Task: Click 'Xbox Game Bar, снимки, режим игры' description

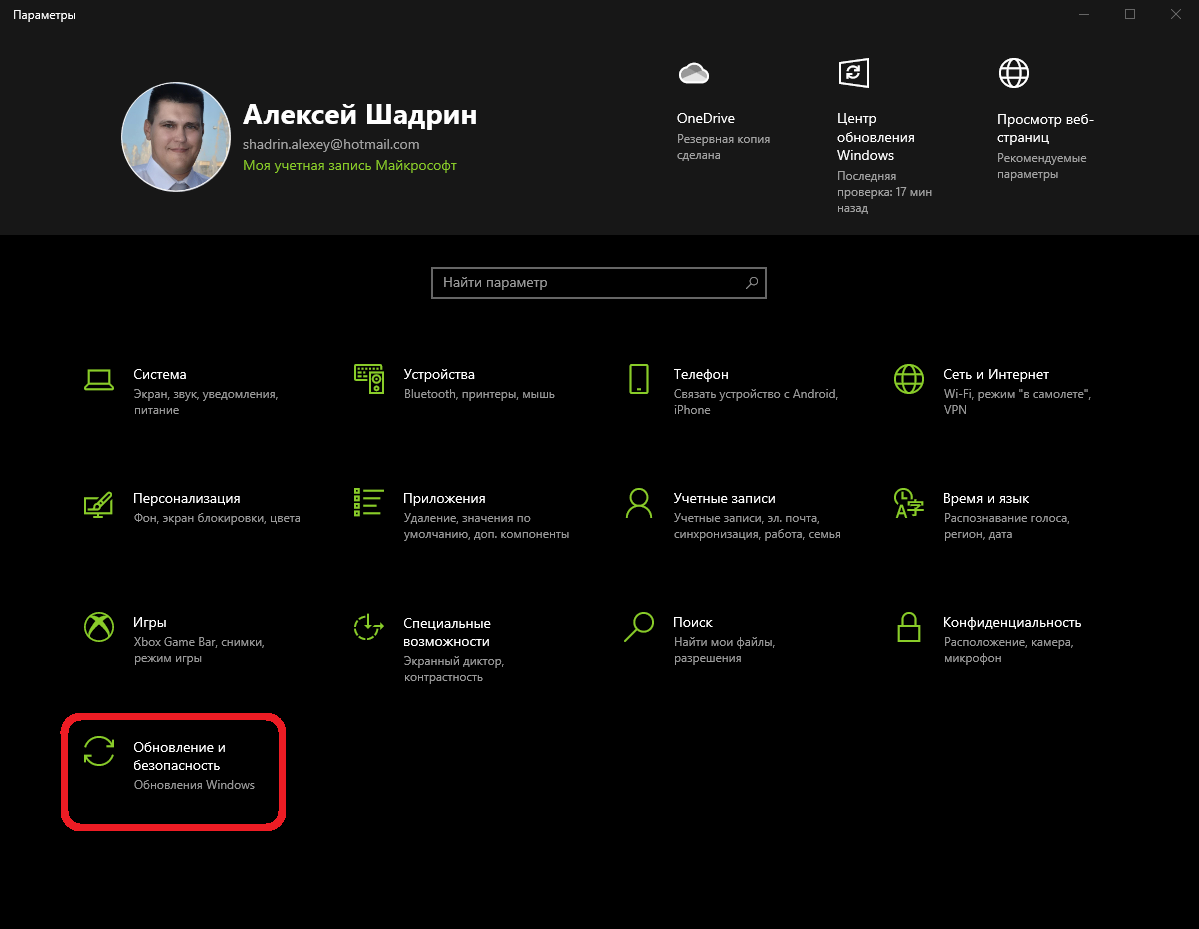Action: 199,650
